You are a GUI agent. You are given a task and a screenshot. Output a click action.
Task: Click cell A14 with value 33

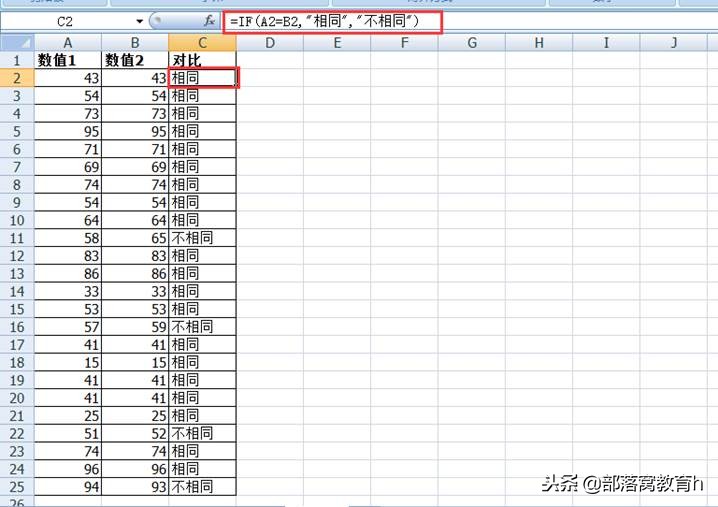68,291
